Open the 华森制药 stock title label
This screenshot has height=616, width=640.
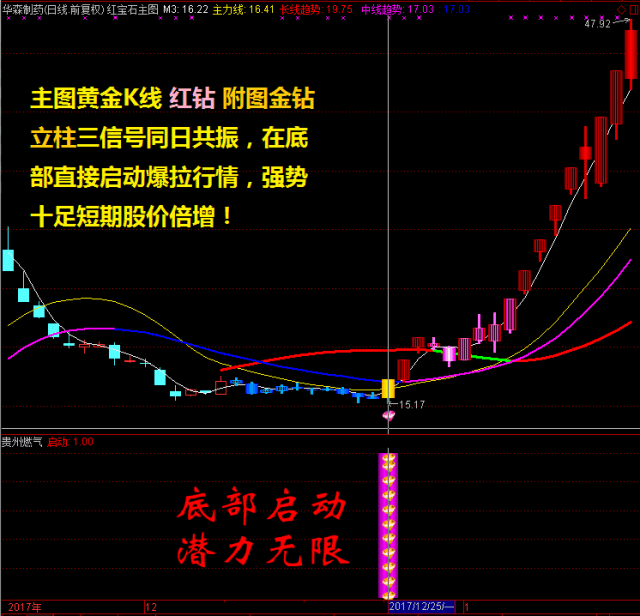pyautogui.click(x=28, y=9)
